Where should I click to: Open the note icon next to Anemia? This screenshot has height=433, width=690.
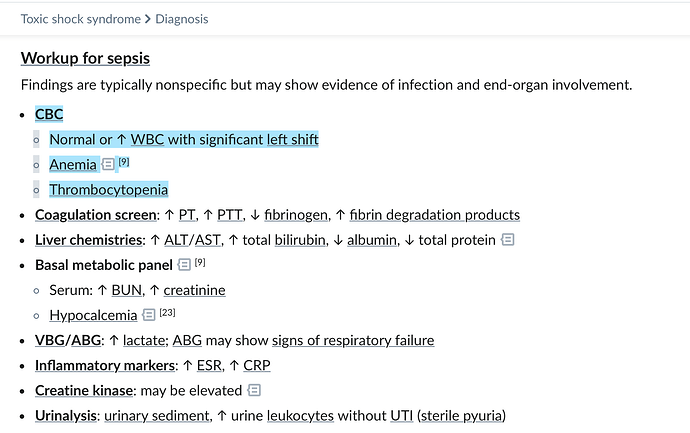[x=108, y=164]
